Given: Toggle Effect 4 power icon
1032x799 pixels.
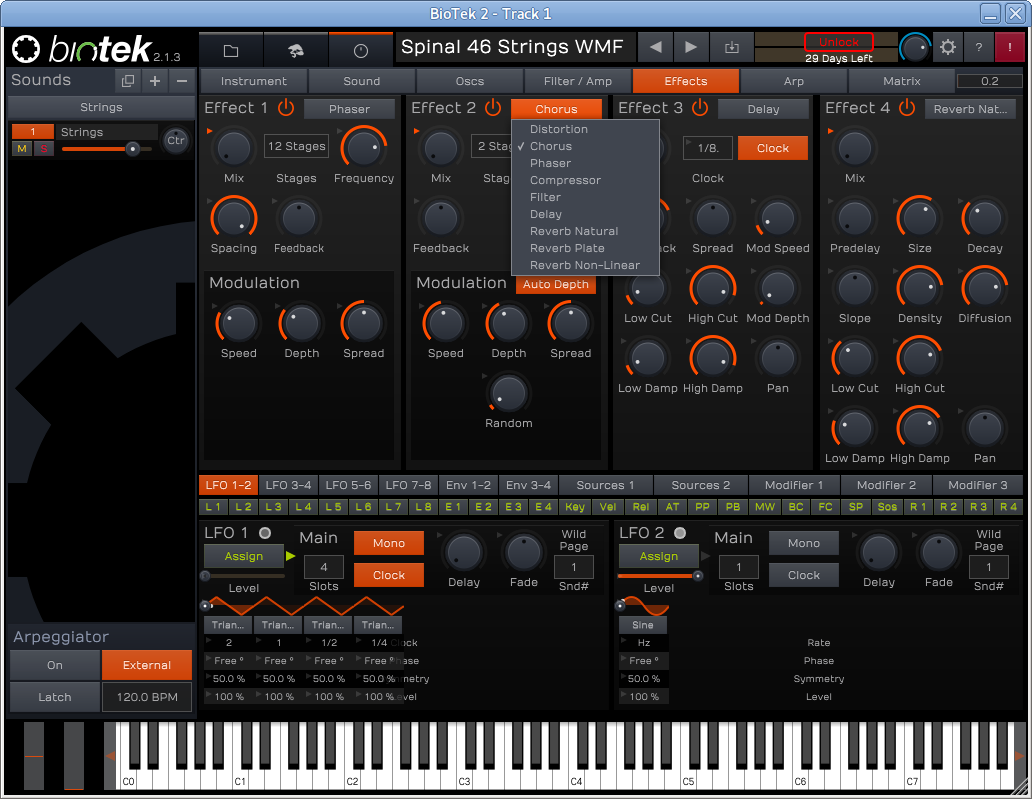Looking at the screenshot, I should point(907,108).
